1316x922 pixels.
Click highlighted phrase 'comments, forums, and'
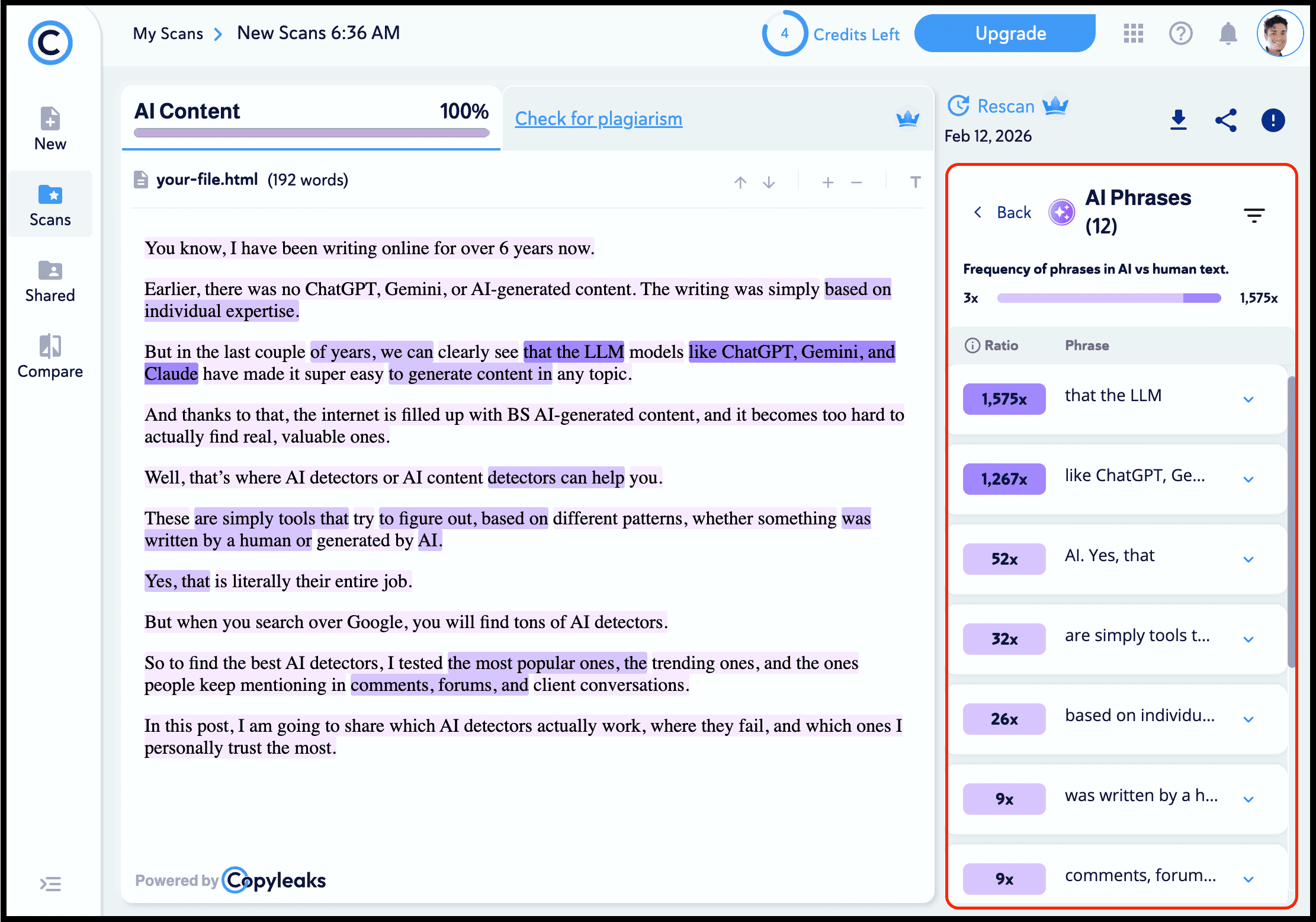tap(439, 685)
